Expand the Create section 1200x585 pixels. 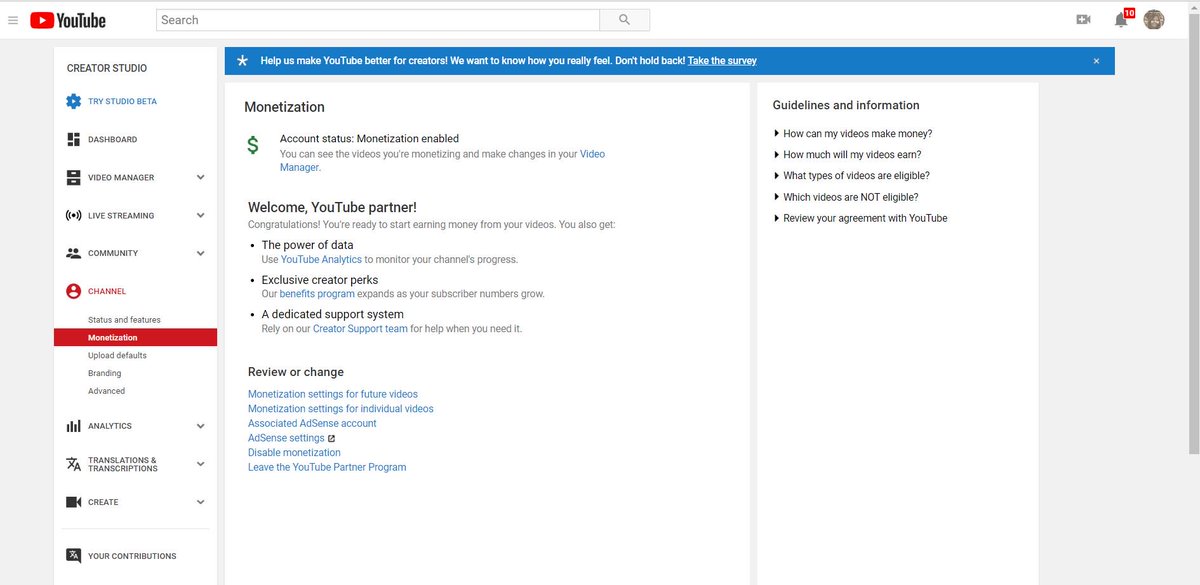[200, 502]
